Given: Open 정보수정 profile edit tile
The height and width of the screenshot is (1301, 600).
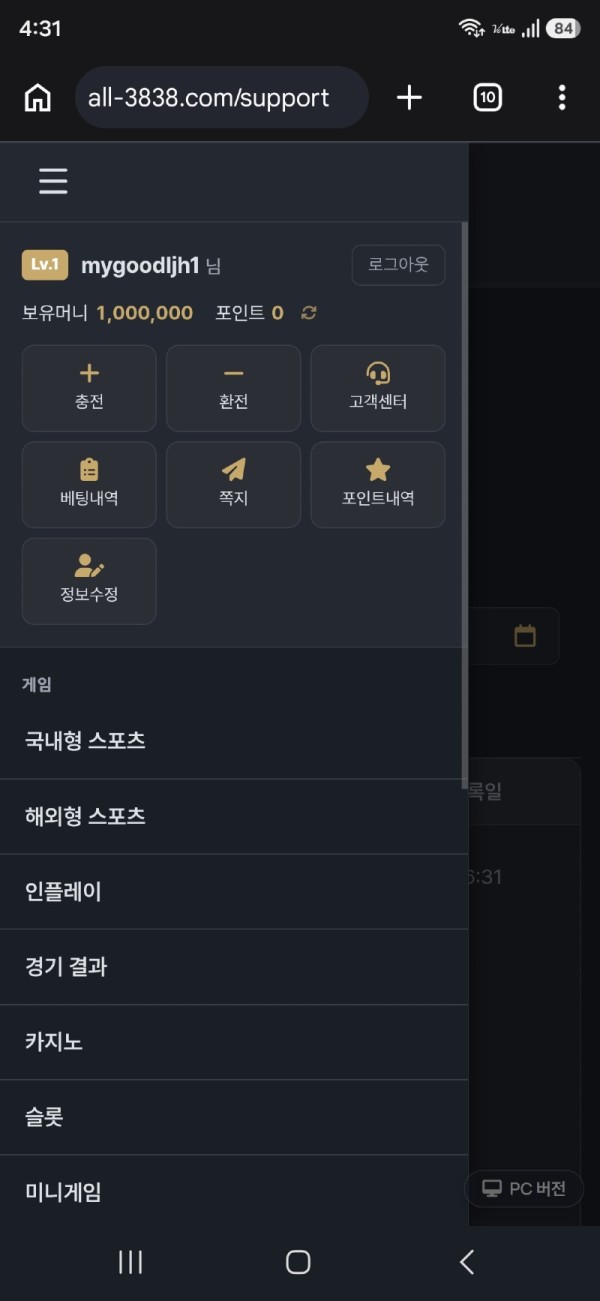Looking at the screenshot, I should 89,581.
